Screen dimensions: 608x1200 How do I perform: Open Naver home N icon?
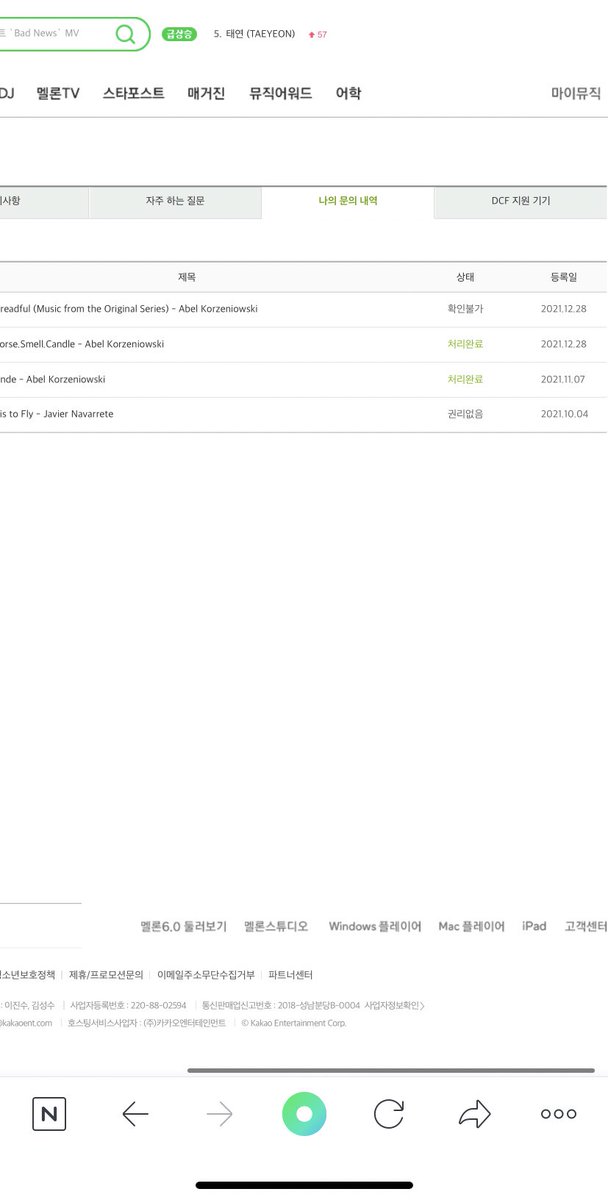click(x=49, y=1114)
